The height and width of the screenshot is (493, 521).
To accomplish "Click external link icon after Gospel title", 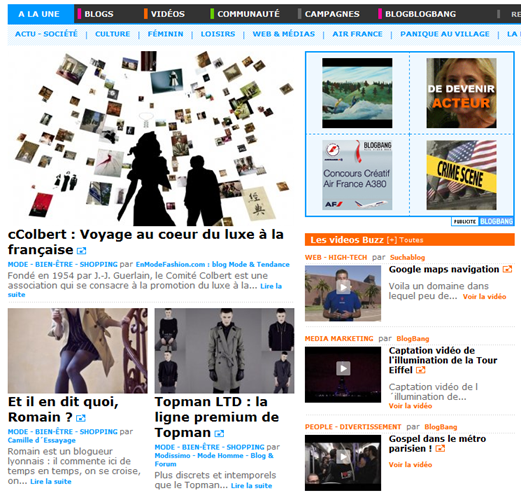I will click(440, 449).
